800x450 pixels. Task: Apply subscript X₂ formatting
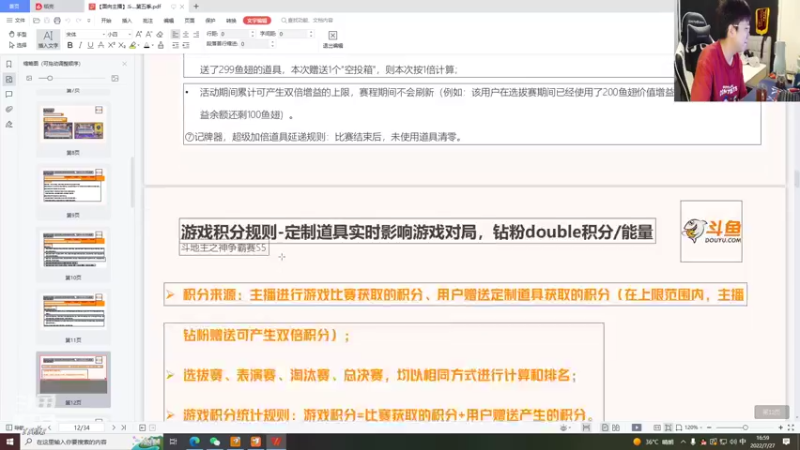point(121,45)
